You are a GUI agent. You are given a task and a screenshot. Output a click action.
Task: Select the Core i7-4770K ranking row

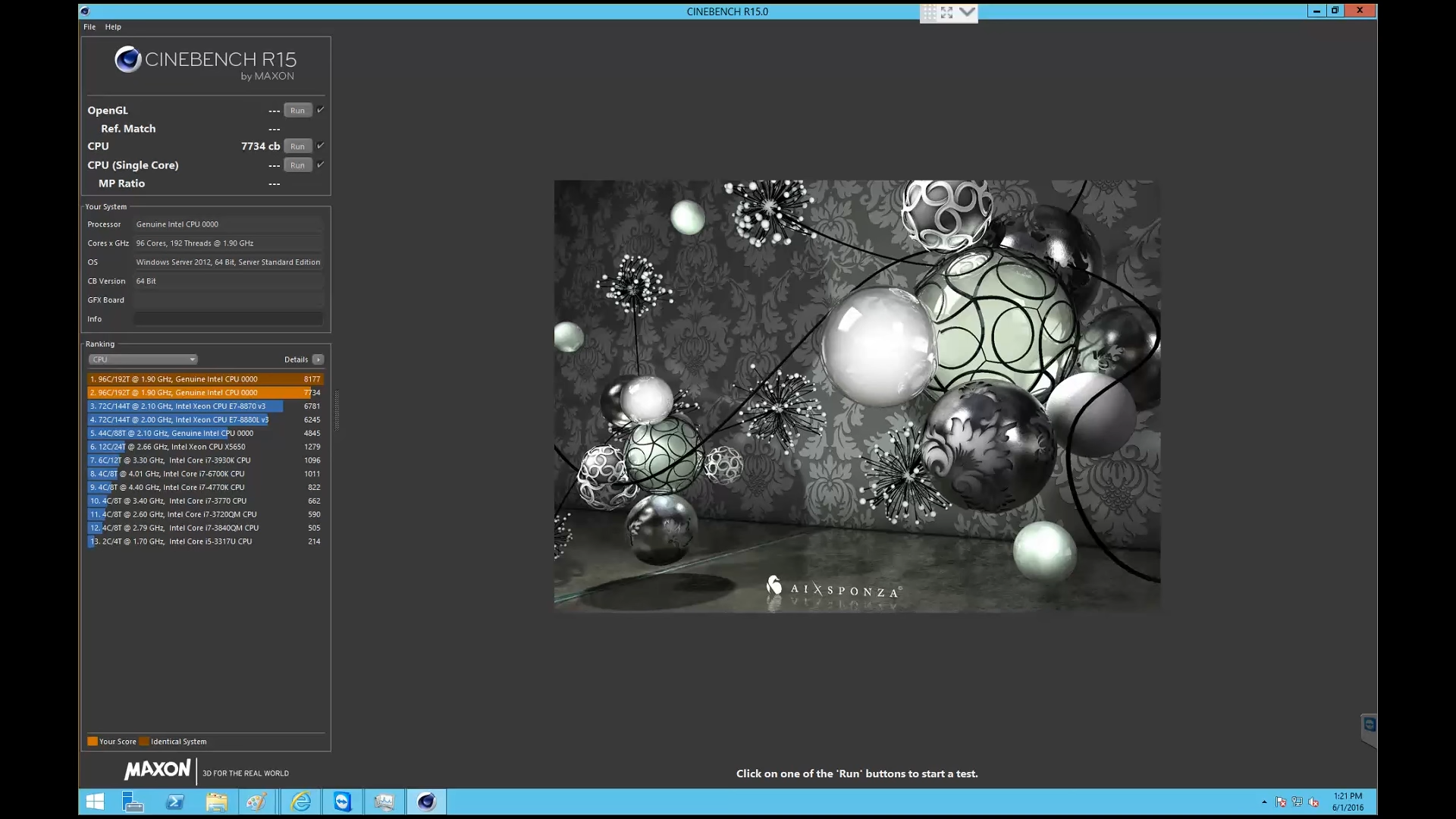(206, 488)
